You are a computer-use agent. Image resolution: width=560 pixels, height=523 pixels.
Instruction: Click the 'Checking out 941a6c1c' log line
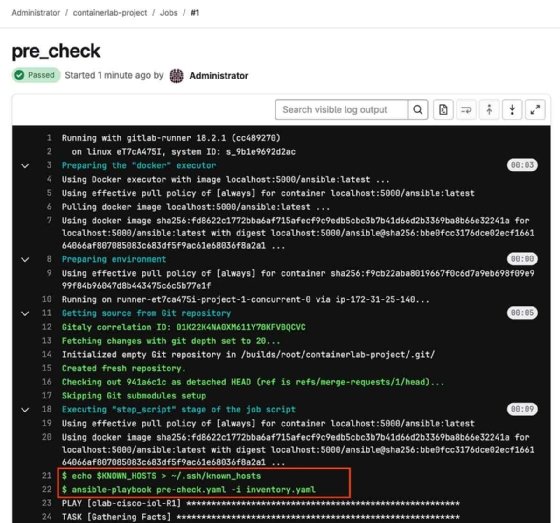coord(253,382)
